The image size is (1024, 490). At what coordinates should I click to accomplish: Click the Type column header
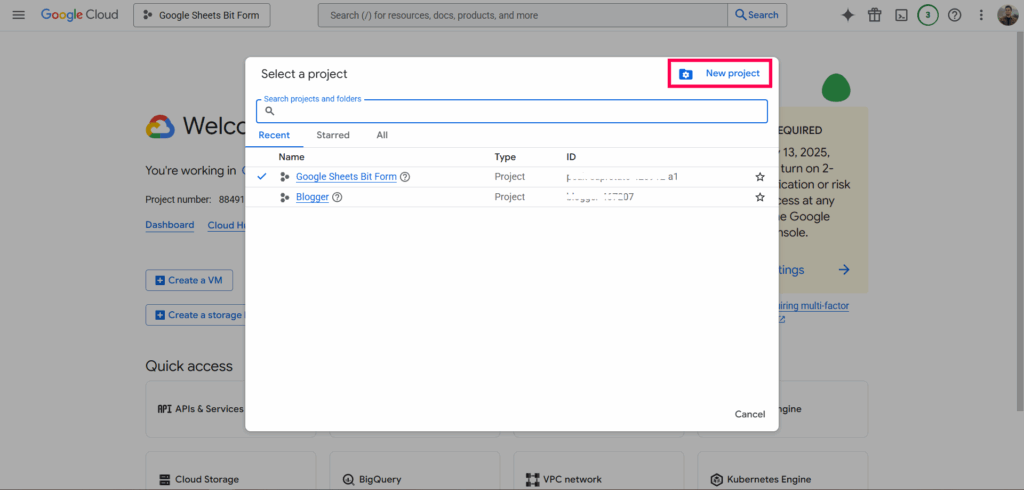pos(505,157)
